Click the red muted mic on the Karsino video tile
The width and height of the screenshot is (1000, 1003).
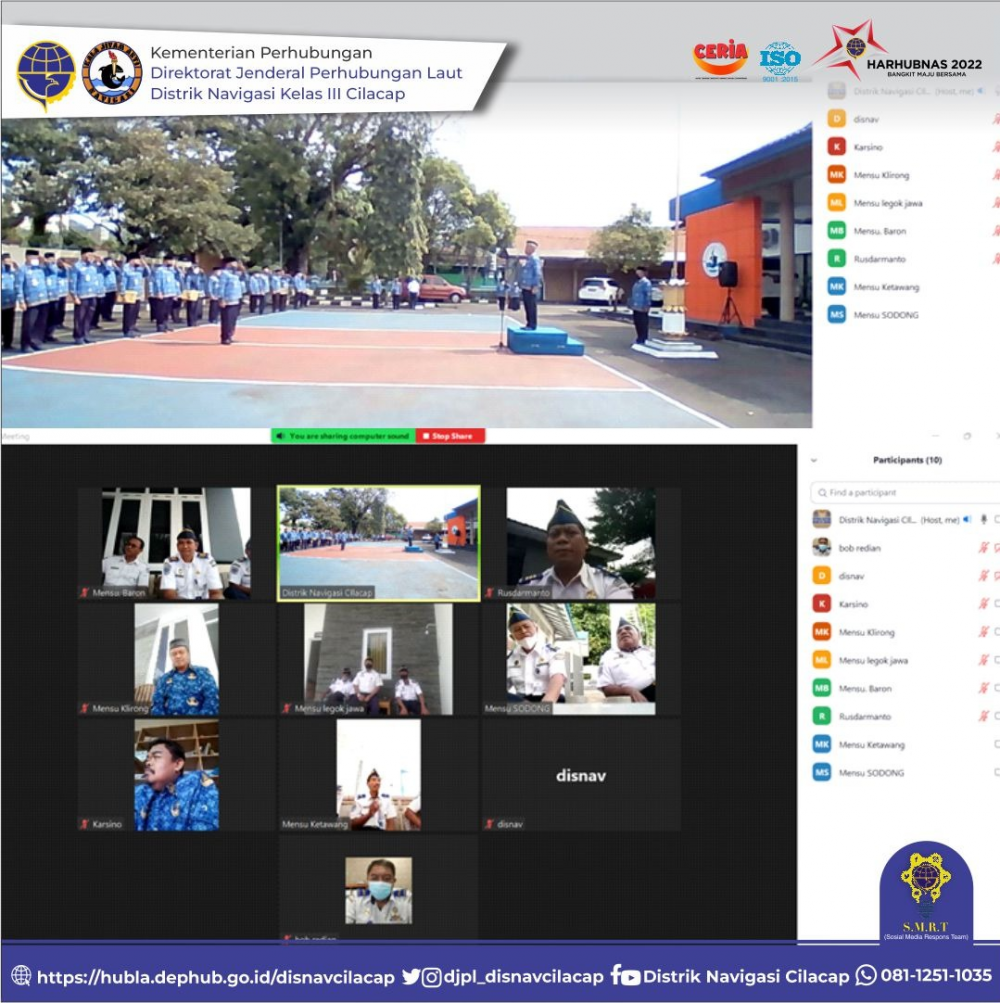tap(84, 824)
